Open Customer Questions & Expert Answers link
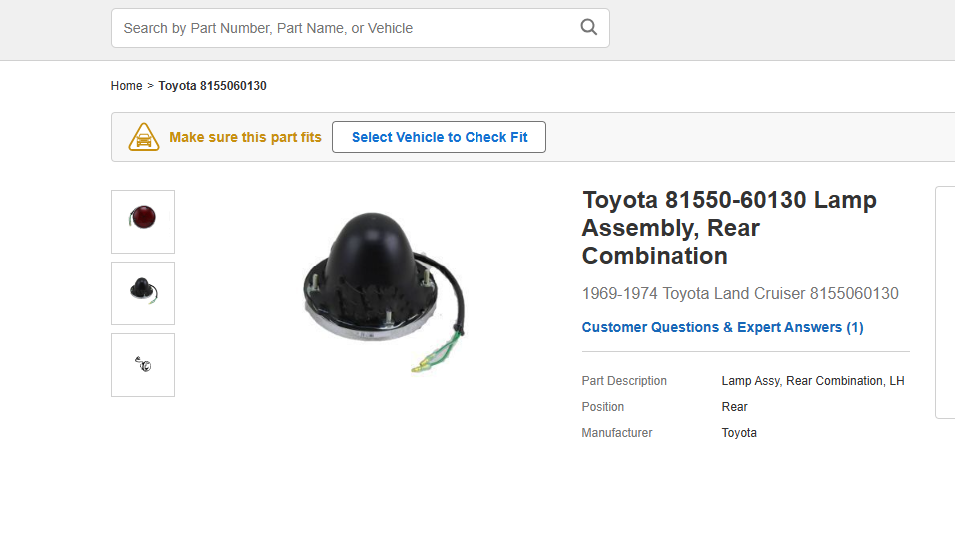 (x=722, y=327)
